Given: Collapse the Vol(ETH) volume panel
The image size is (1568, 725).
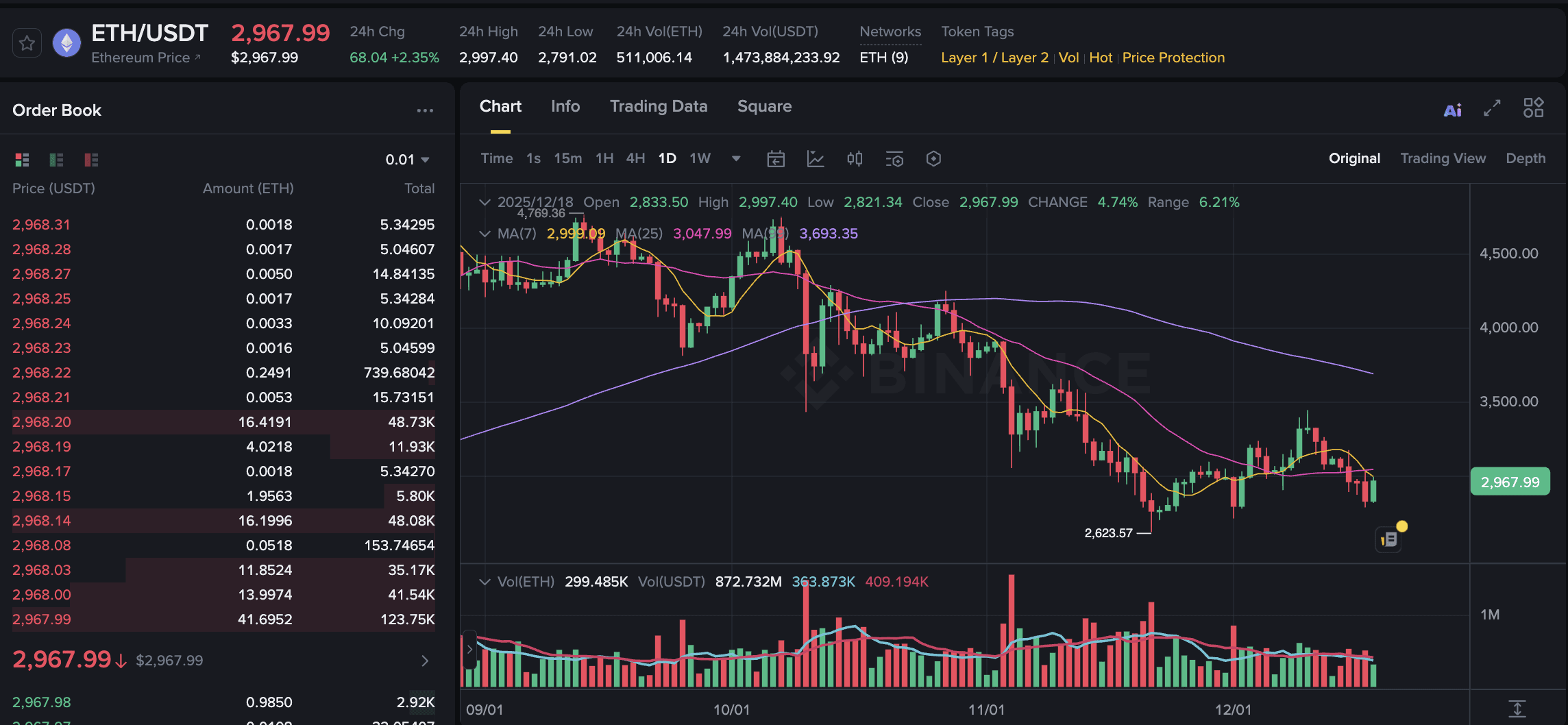Looking at the screenshot, I should pos(485,581).
